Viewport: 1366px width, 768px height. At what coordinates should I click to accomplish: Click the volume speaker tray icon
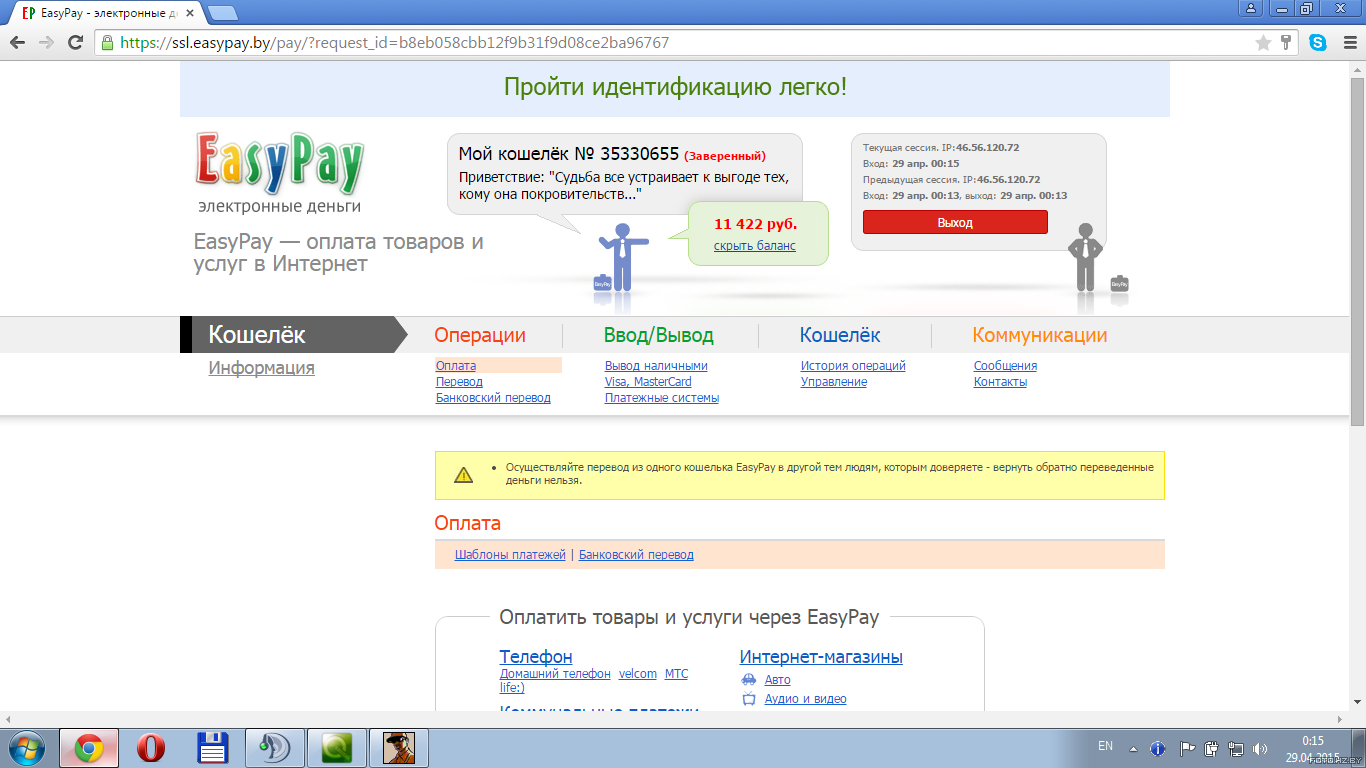click(x=1261, y=748)
